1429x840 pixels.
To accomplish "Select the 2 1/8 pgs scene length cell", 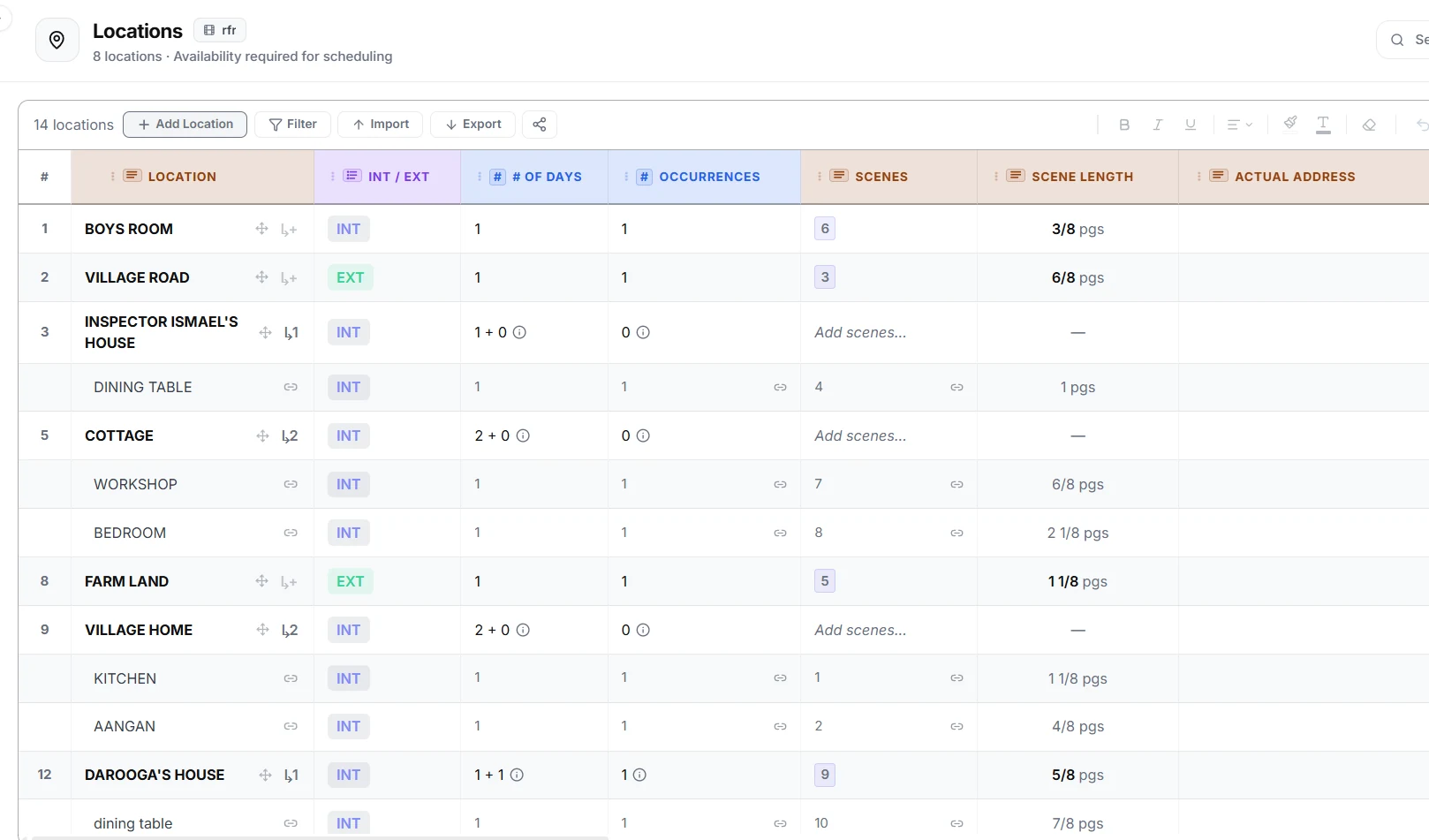I will click(1077, 533).
